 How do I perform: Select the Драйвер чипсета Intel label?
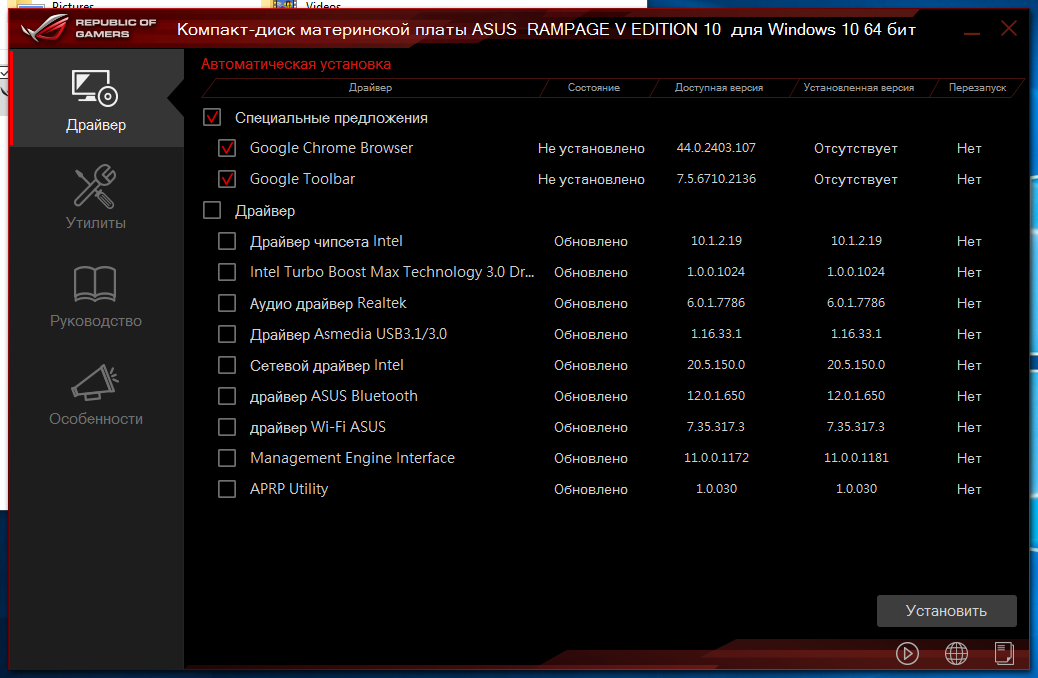pos(326,241)
